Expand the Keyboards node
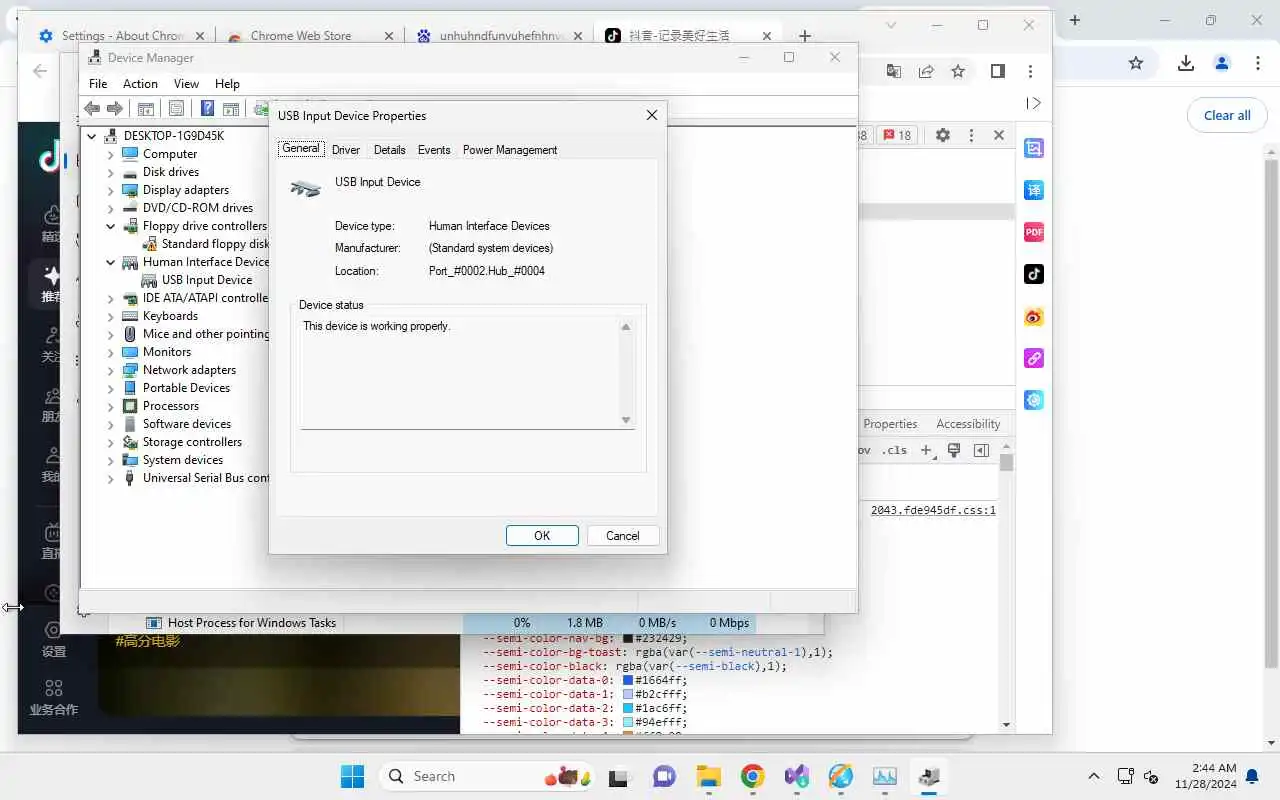The image size is (1280, 800). coord(111,316)
